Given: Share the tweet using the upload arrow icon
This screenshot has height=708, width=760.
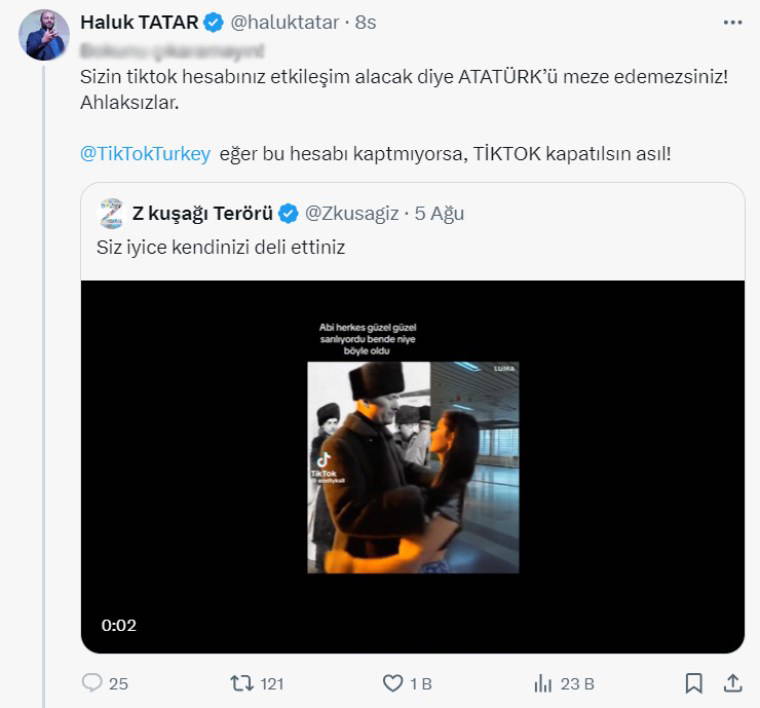Looking at the screenshot, I should (733, 684).
